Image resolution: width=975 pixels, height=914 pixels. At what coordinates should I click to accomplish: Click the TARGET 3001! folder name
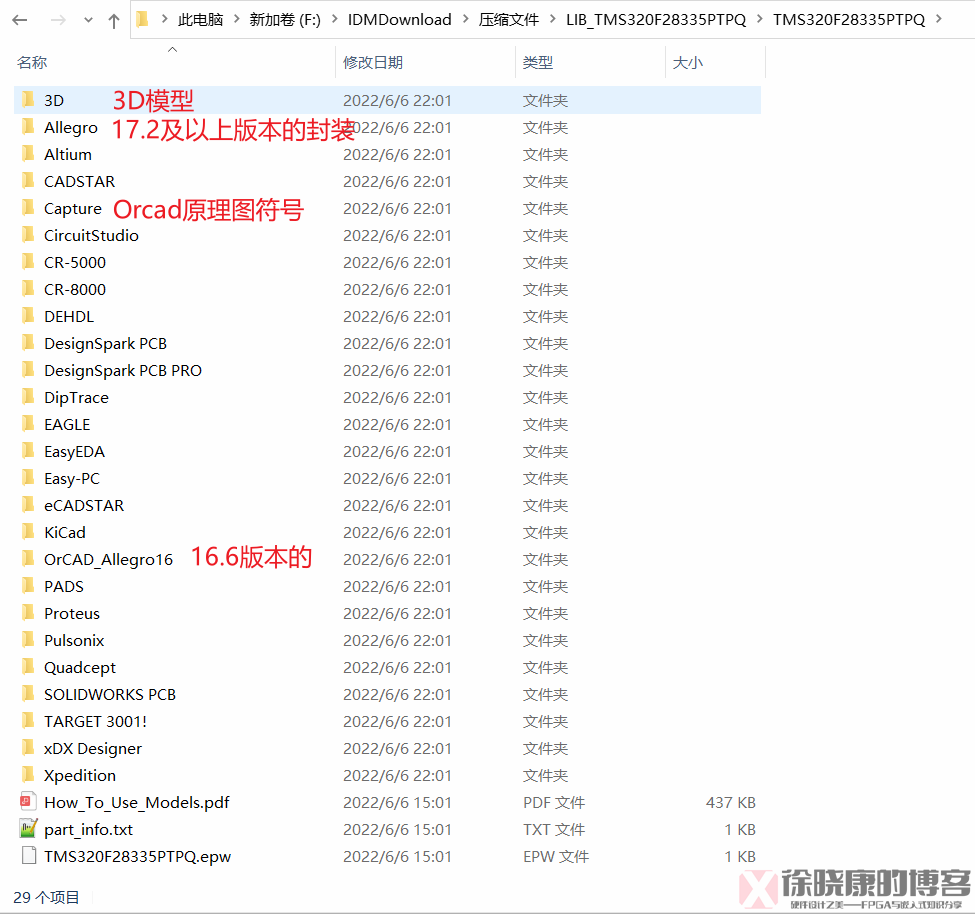pyautogui.click(x=95, y=721)
